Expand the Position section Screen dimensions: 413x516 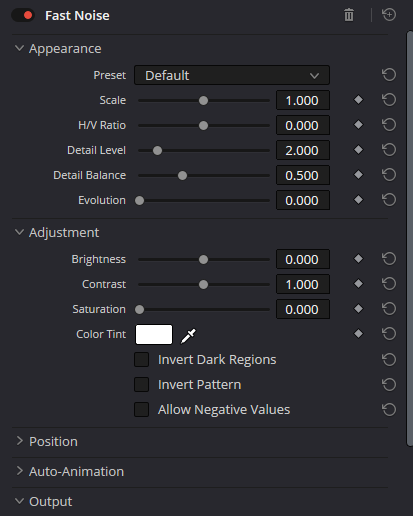19,441
